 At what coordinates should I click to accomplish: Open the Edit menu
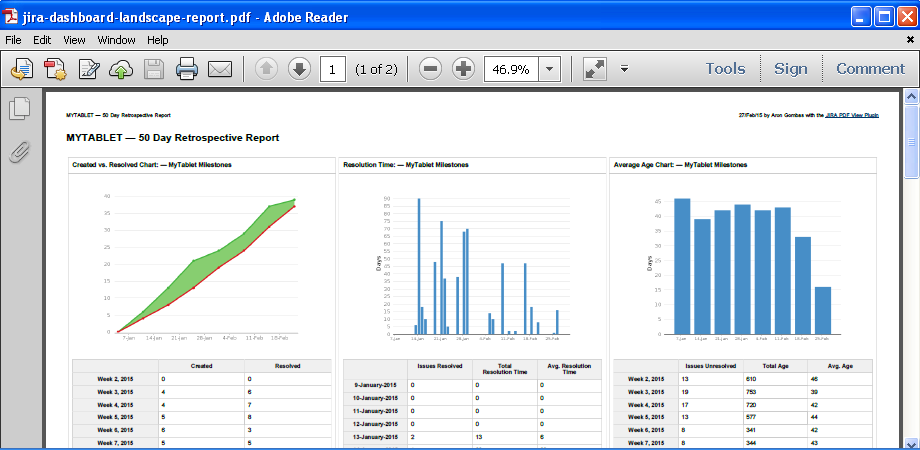click(42, 40)
